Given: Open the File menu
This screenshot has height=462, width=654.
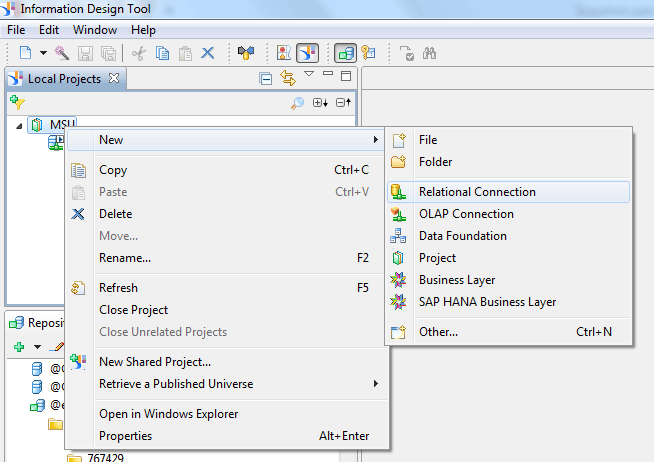Looking at the screenshot, I should click(16, 30).
